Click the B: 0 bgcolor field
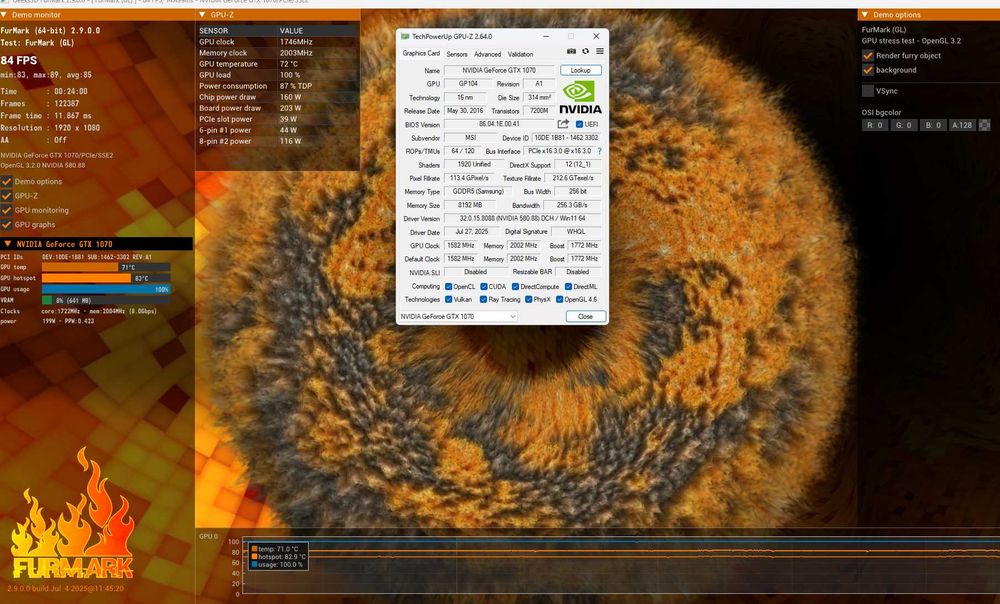 [933, 125]
